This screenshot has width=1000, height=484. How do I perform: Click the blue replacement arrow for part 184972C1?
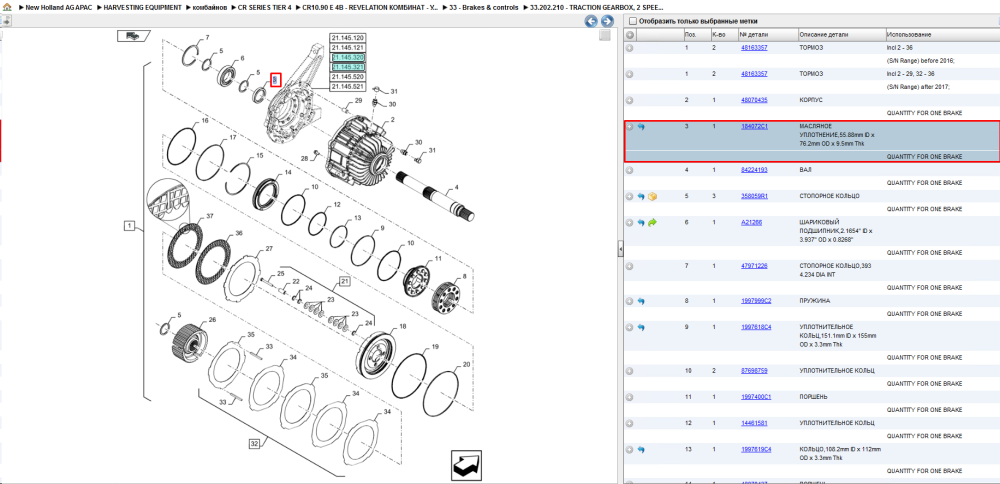[x=641, y=127]
